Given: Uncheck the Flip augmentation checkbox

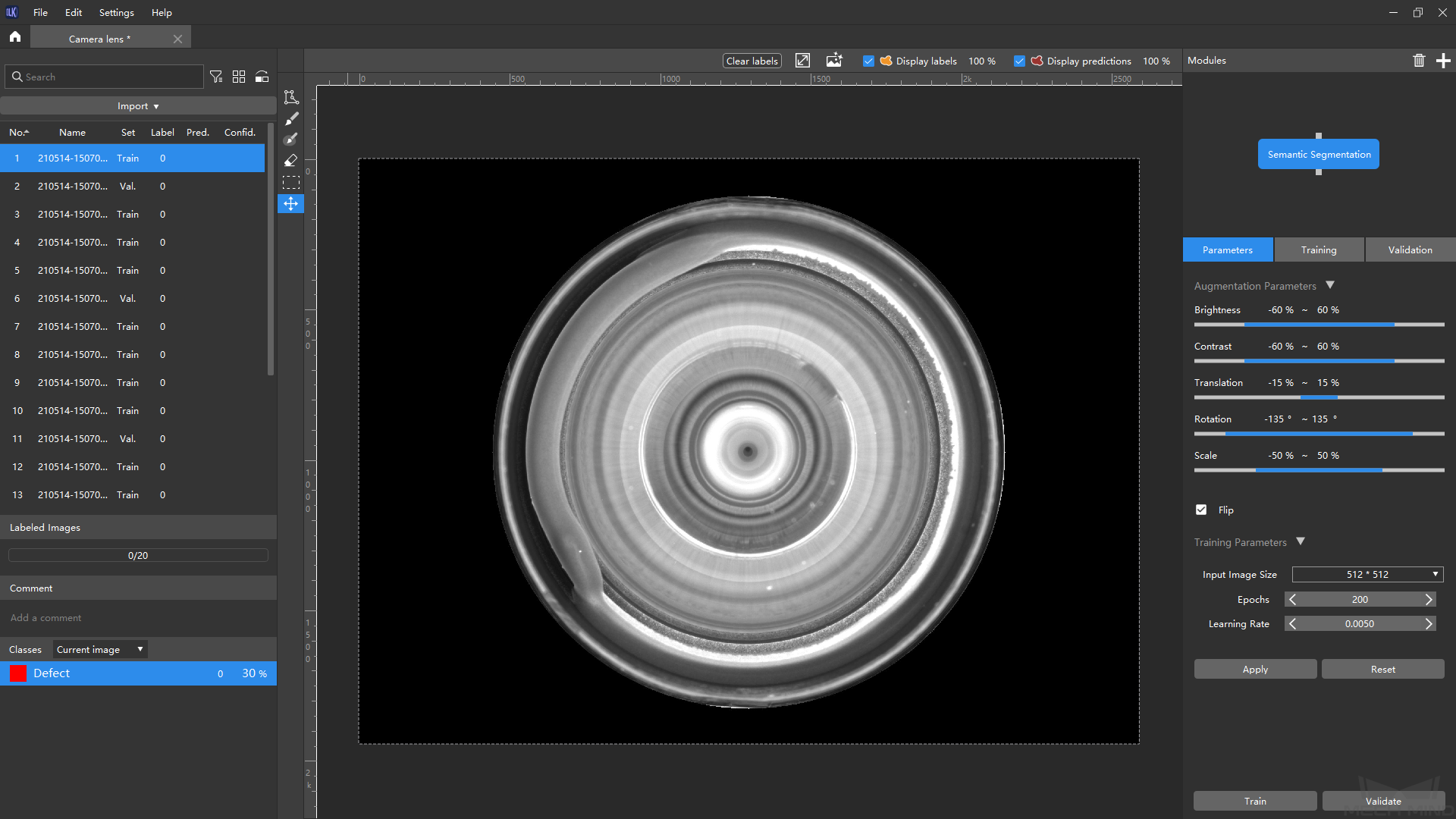Looking at the screenshot, I should pyautogui.click(x=1201, y=510).
